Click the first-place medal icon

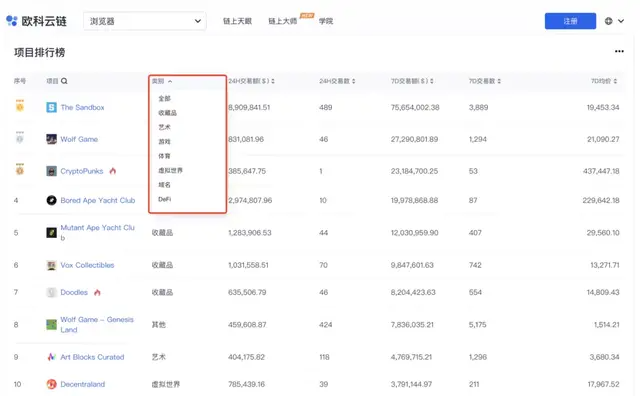pyautogui.click(x=20, y=105)
